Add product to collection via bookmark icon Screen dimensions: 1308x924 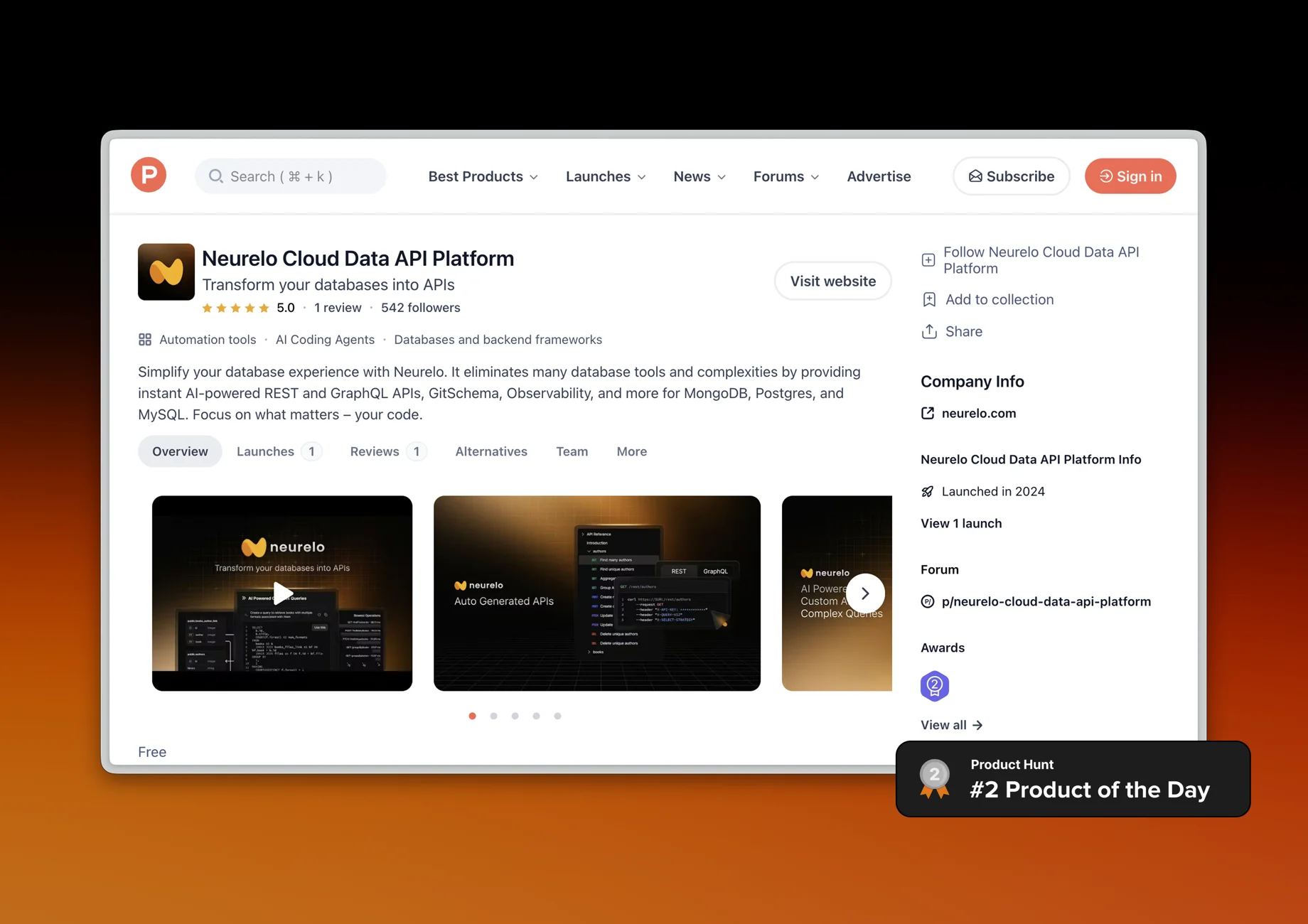pos(928,299)
